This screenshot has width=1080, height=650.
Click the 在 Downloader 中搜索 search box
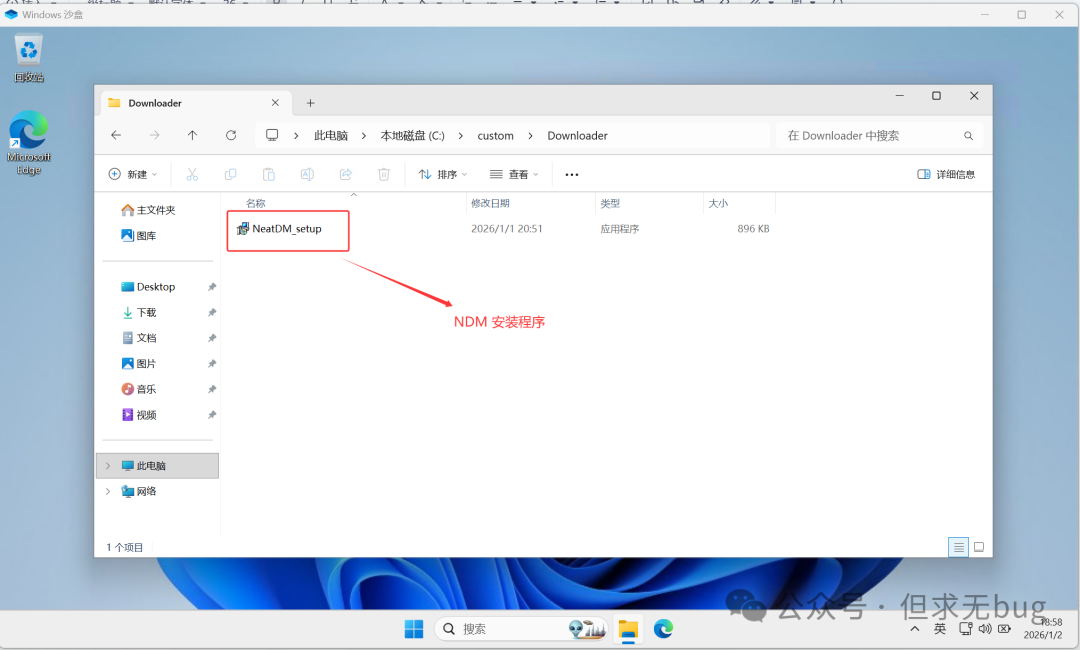coord(870,135)
